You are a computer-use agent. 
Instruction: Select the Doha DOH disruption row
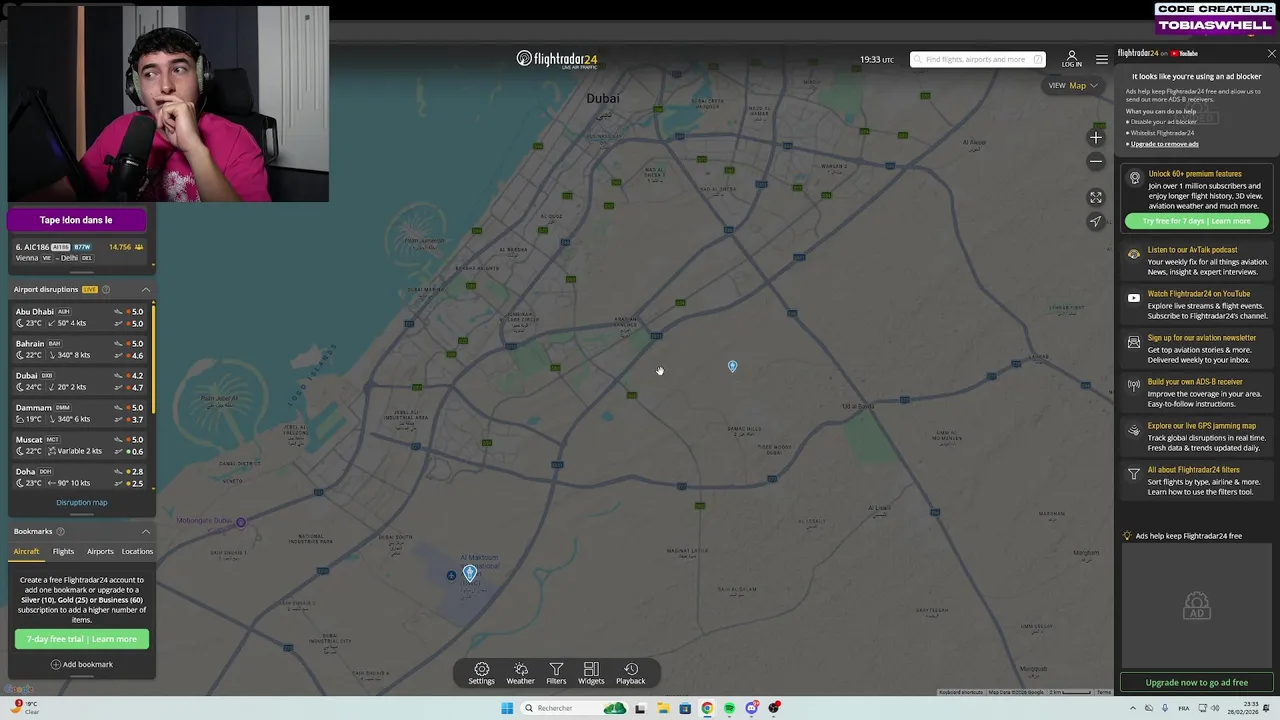click(80, 478)
